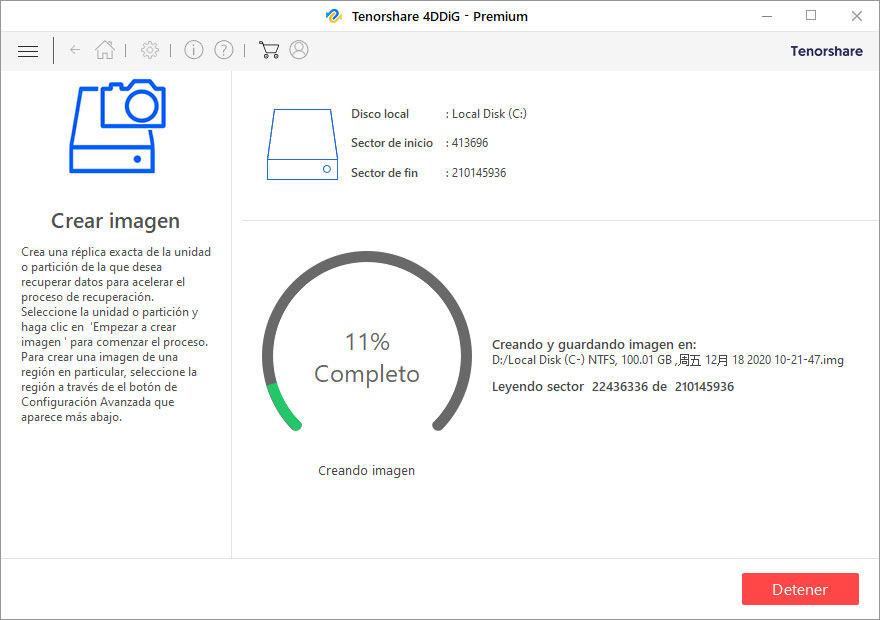This screenshot has height=620, width=880.
Task: Click the image save path text
Action: pyautogui.click(x=667, y=360)
